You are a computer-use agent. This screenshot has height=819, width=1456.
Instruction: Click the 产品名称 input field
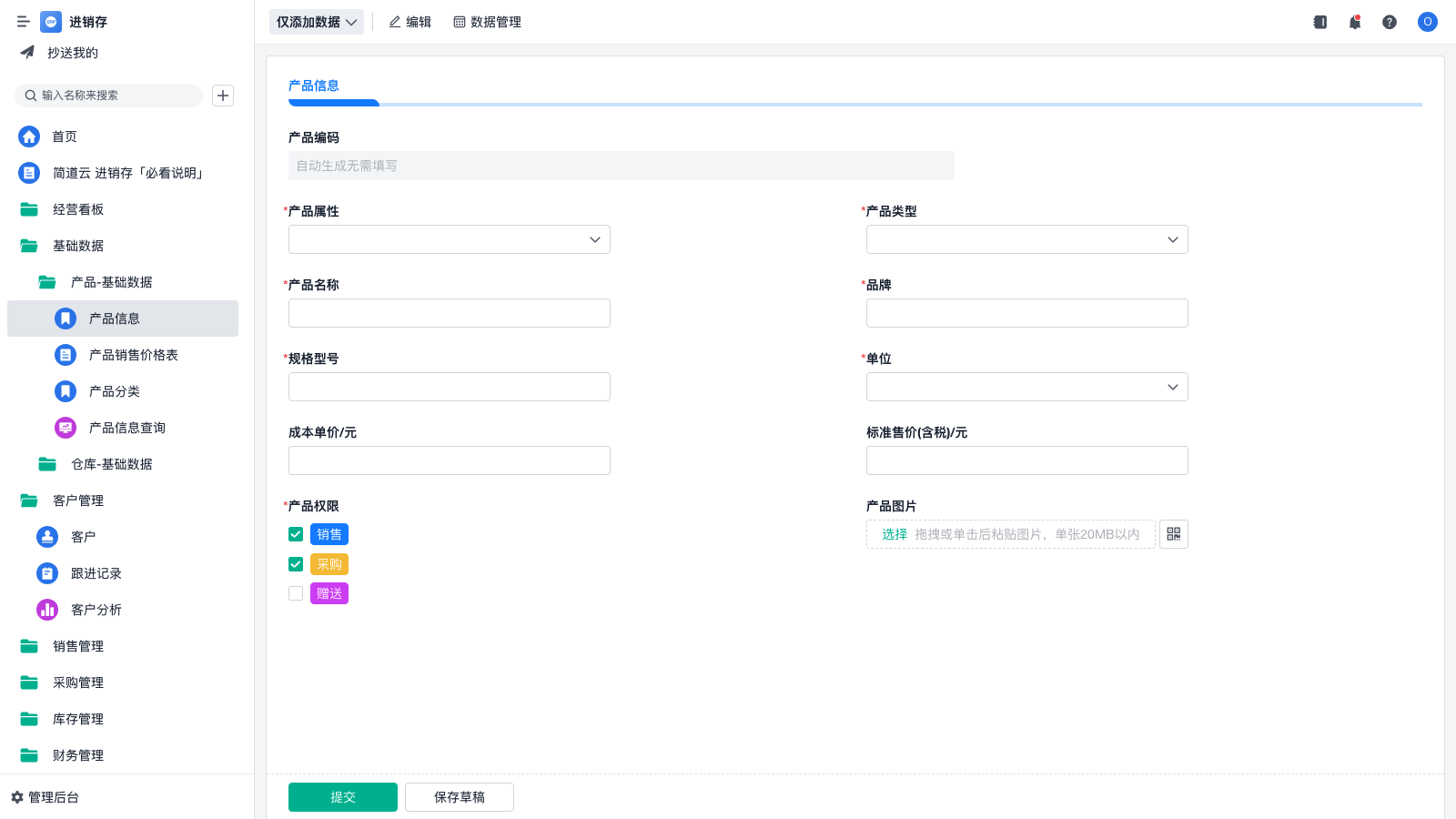[449, 313]
